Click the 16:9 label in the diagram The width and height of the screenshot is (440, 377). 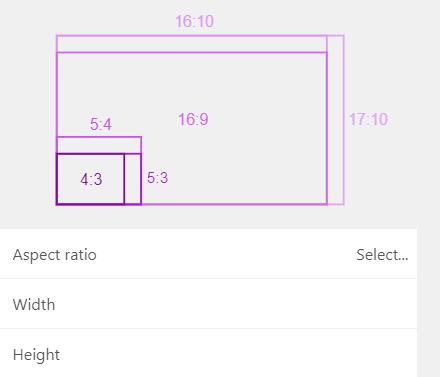coord(193,119)
